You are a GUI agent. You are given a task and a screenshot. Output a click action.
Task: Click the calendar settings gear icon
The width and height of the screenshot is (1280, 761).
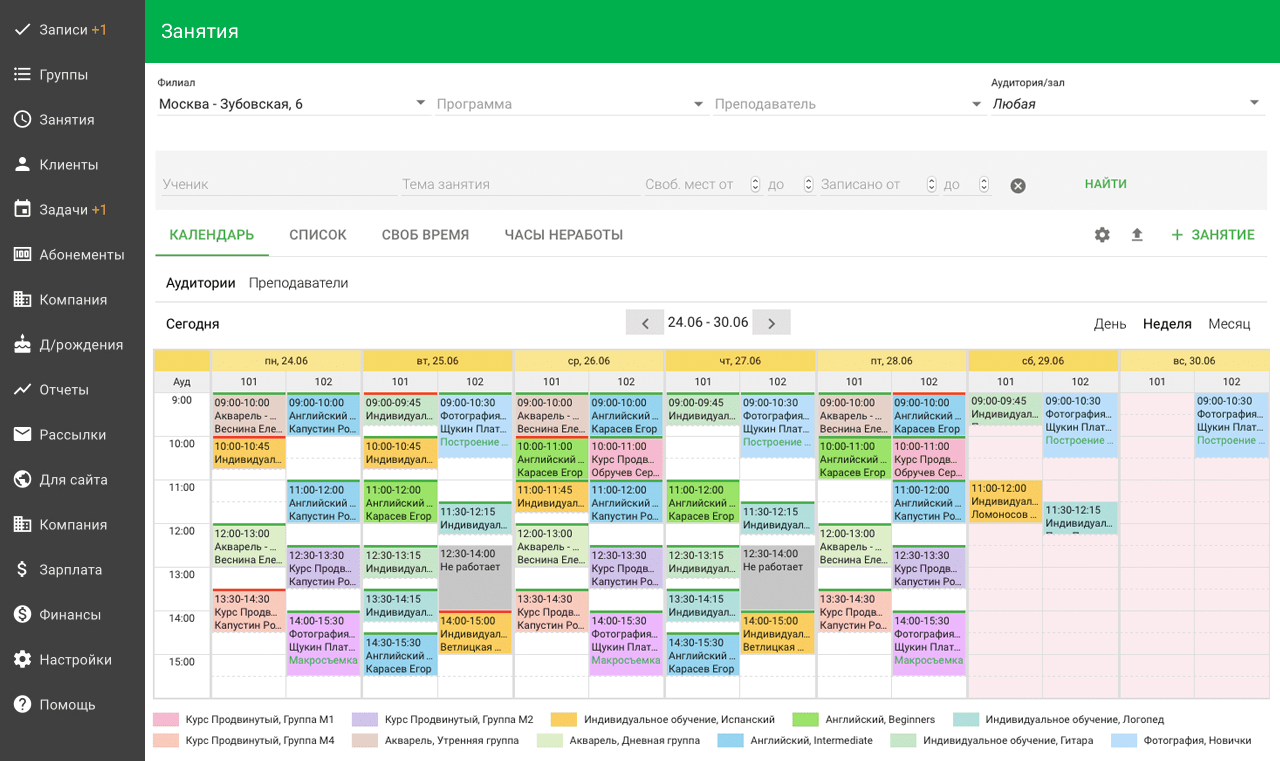1102,235
